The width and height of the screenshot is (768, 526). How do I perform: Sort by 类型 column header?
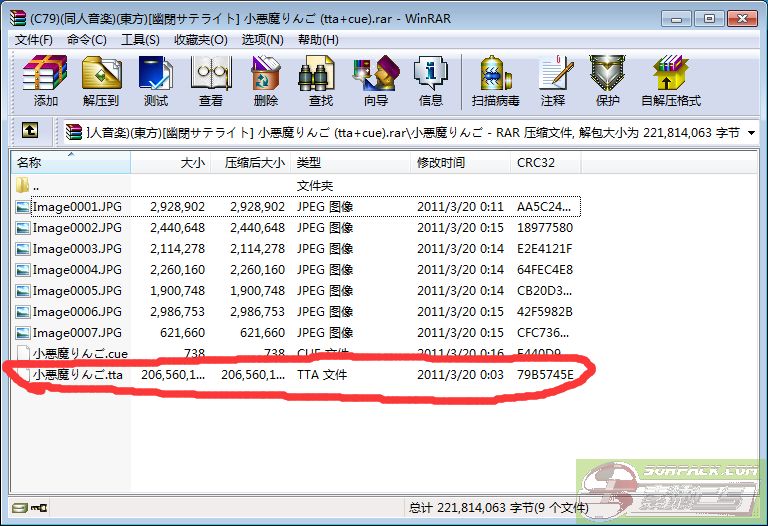point(351,162)
